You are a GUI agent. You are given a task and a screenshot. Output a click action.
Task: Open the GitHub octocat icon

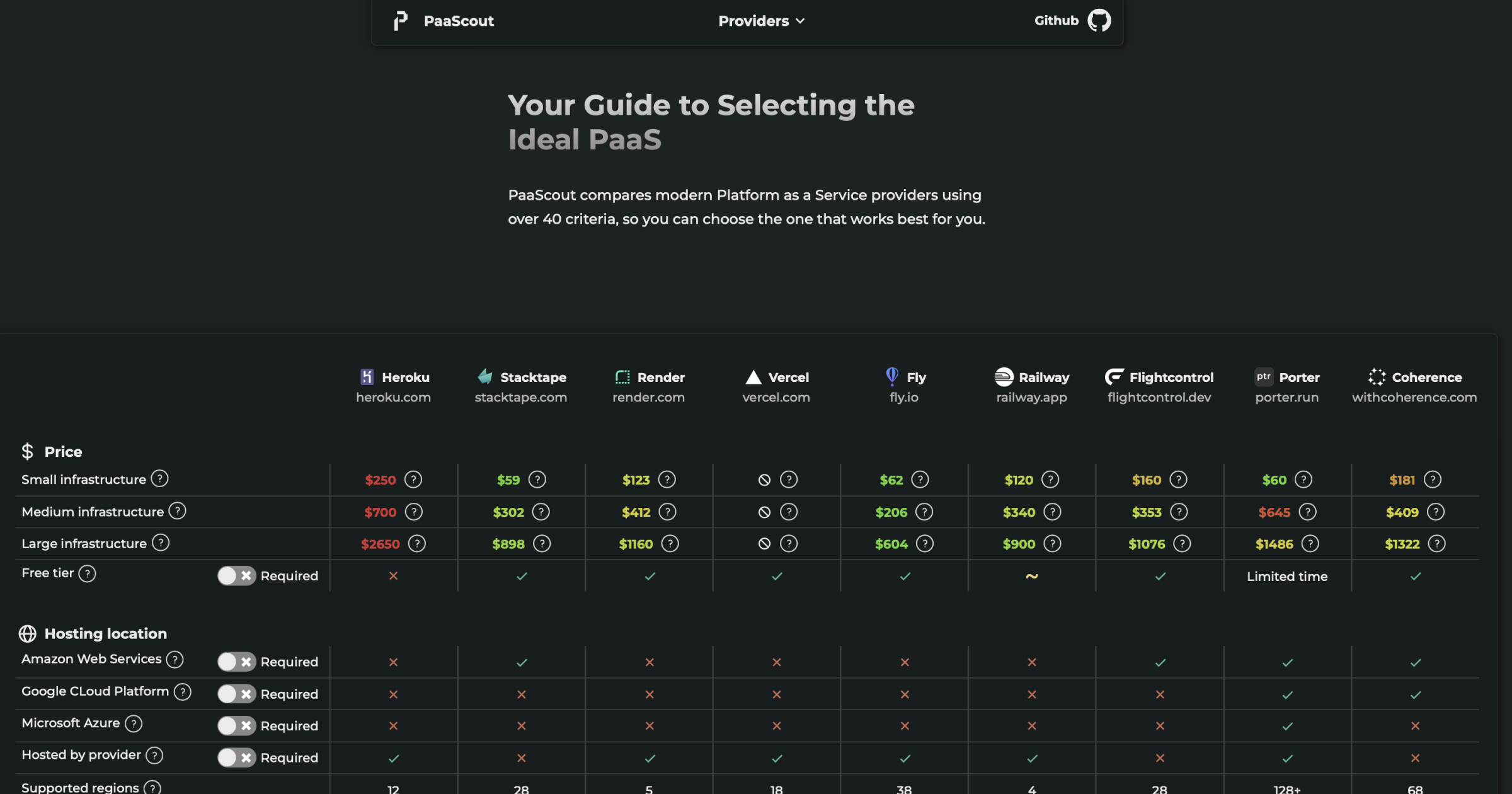1099,20
